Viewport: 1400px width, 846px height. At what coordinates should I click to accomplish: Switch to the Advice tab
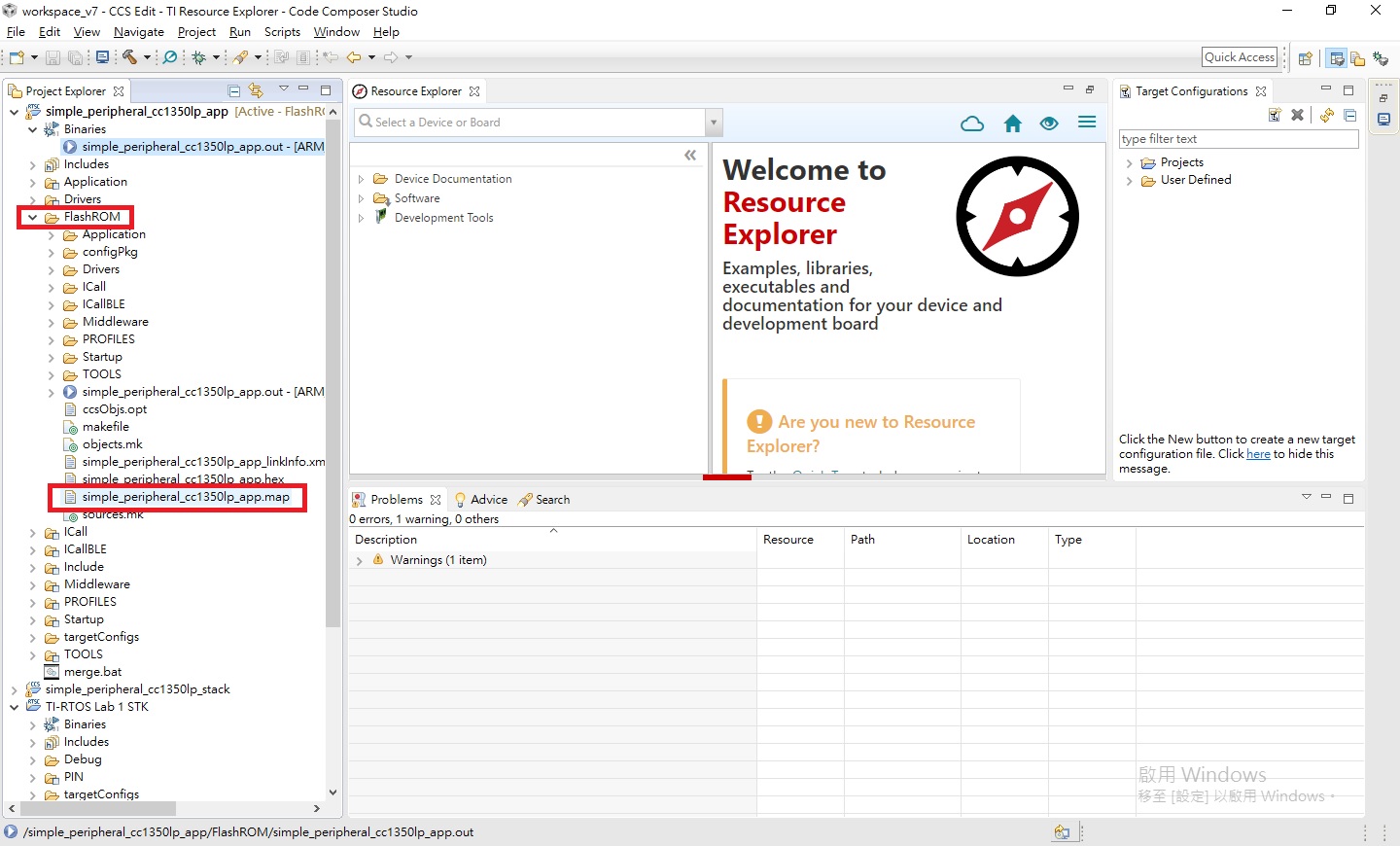point(480,500)
